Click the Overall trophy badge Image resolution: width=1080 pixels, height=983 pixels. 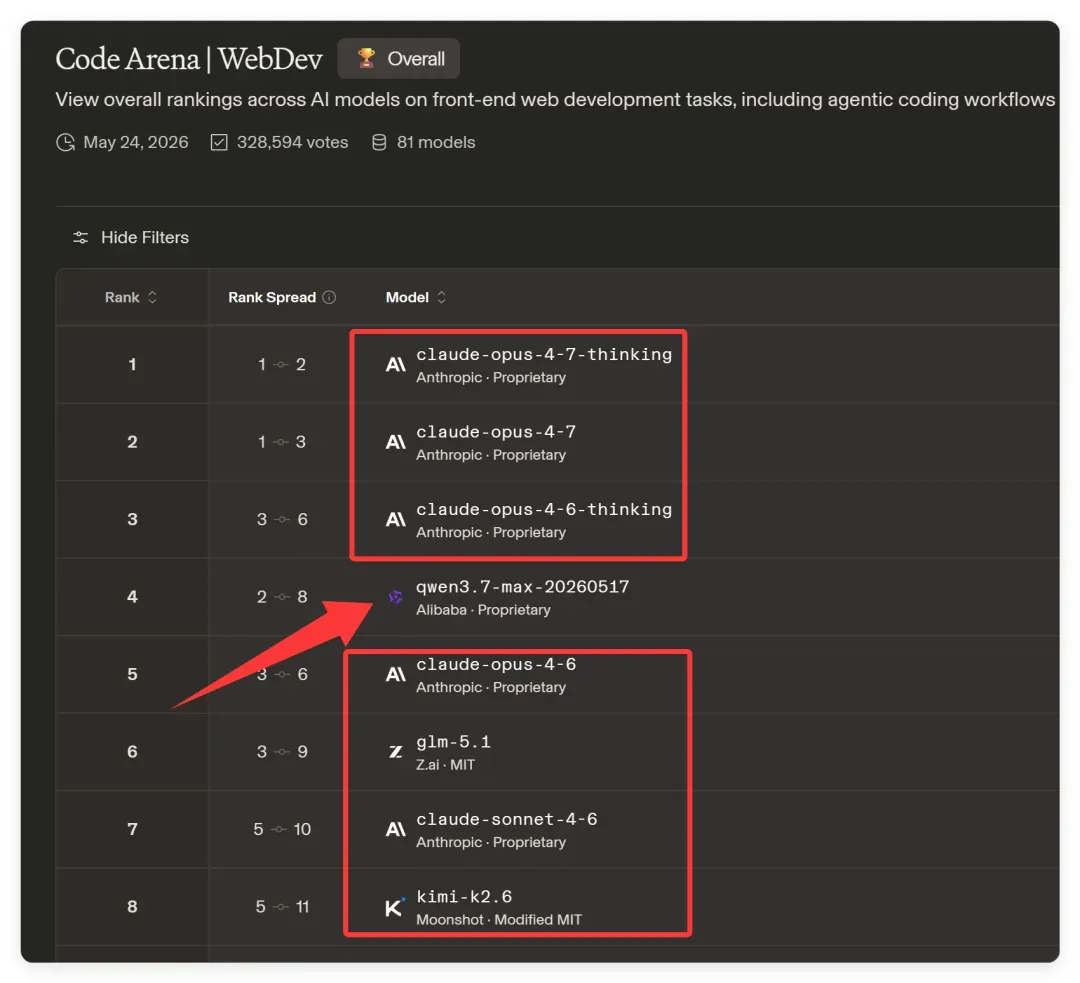[398, 59]
